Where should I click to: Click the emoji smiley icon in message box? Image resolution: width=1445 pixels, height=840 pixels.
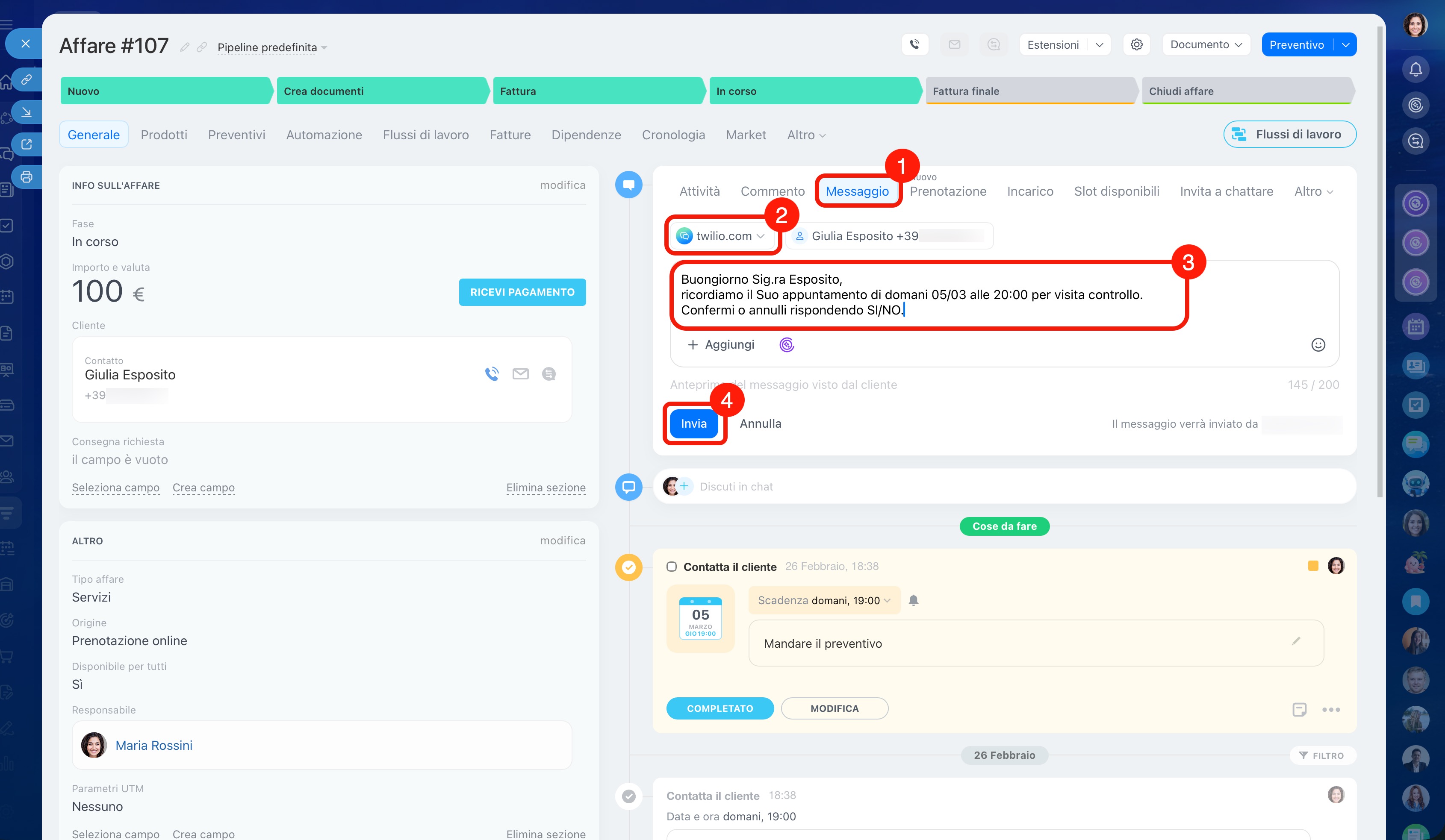pos(1318,344)
